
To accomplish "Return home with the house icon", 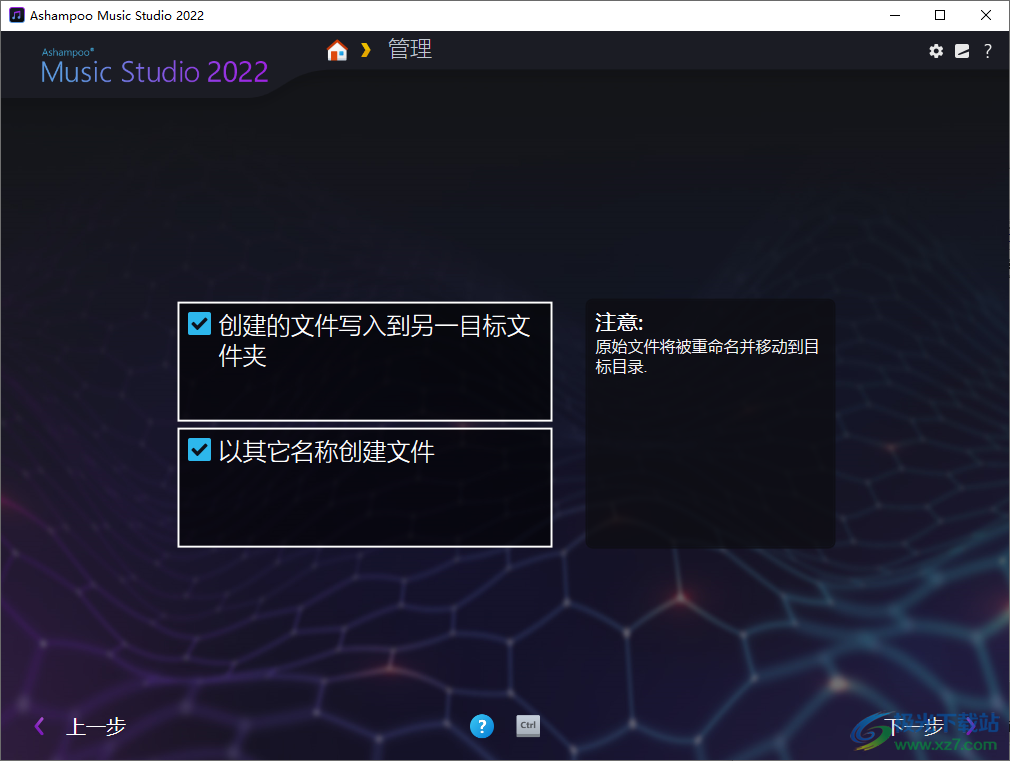I will [x=337, y=48].
